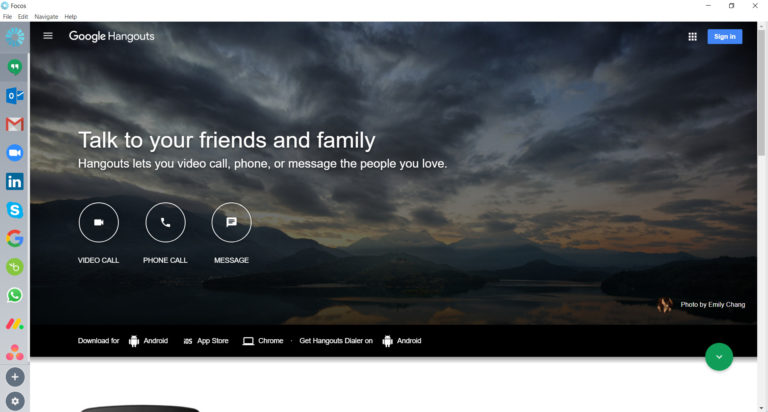Open the Zoom app in sidebar
Image resolution: width=768 pixels, height=412 pixels.
pyautogui.click(x=15, y=153)
